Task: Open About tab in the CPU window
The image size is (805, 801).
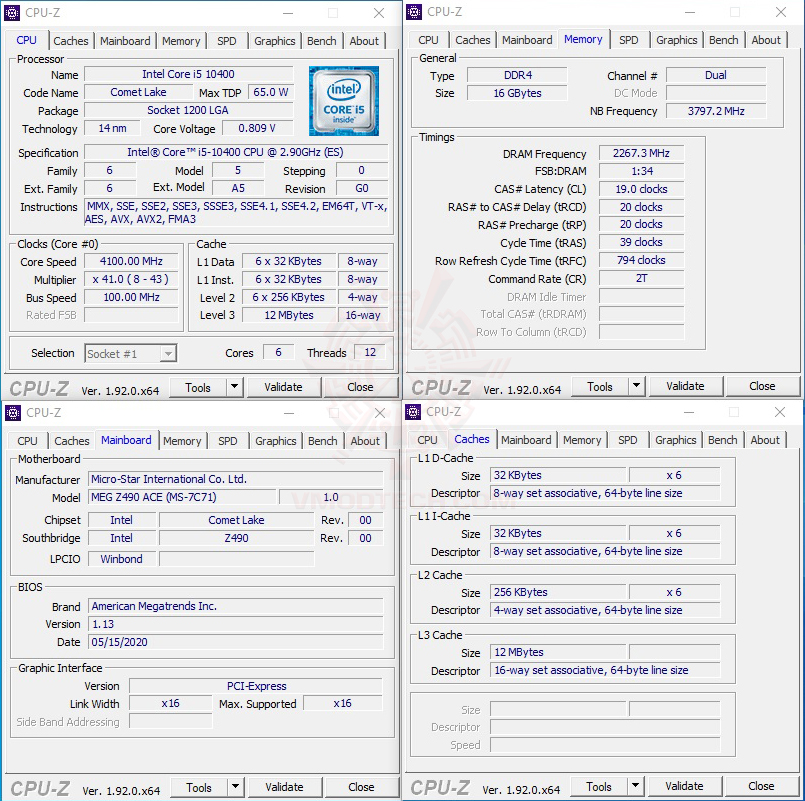Action: (x=364, y=41)
